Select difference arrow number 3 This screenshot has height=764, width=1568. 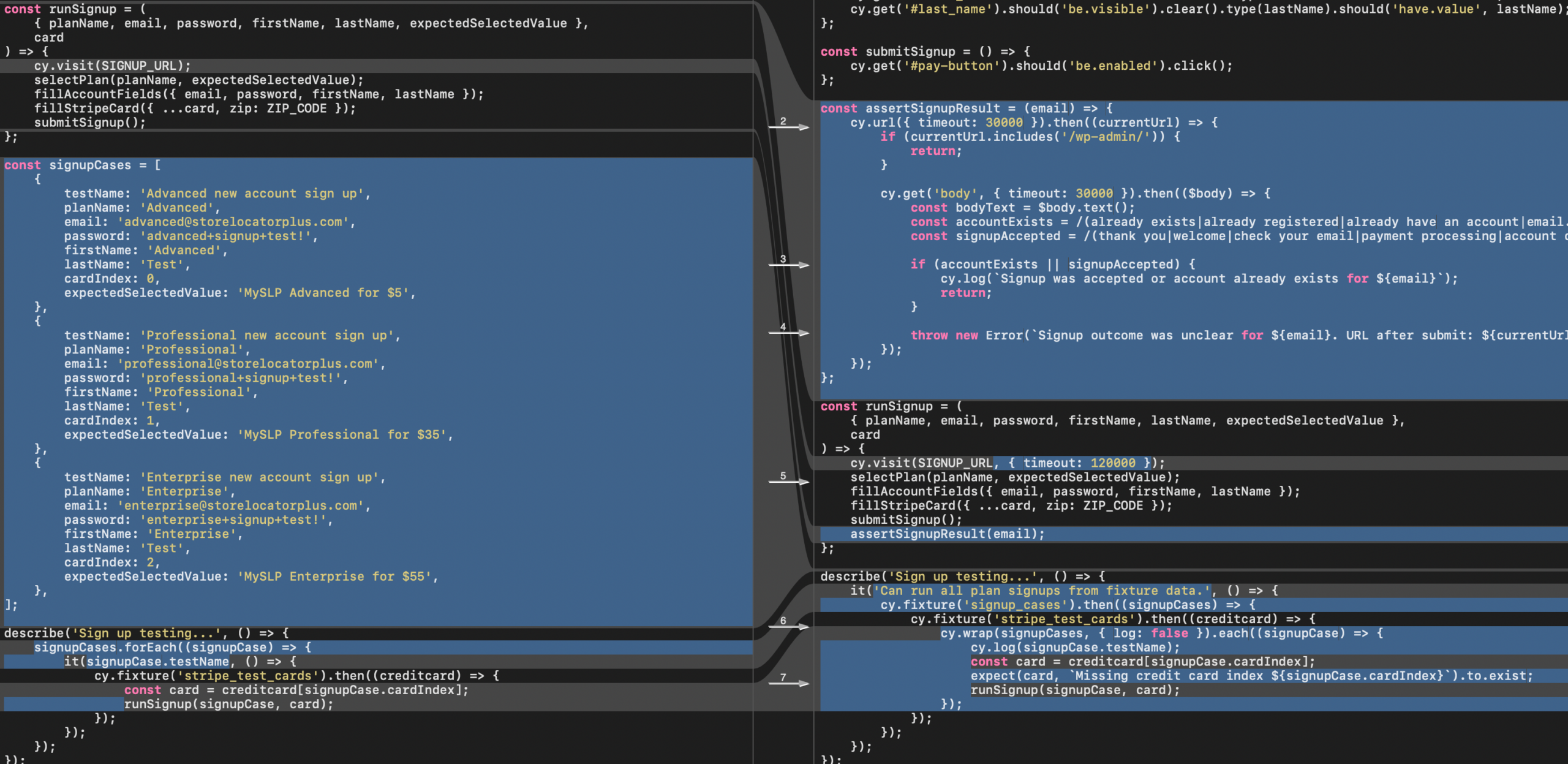point(789,265)
